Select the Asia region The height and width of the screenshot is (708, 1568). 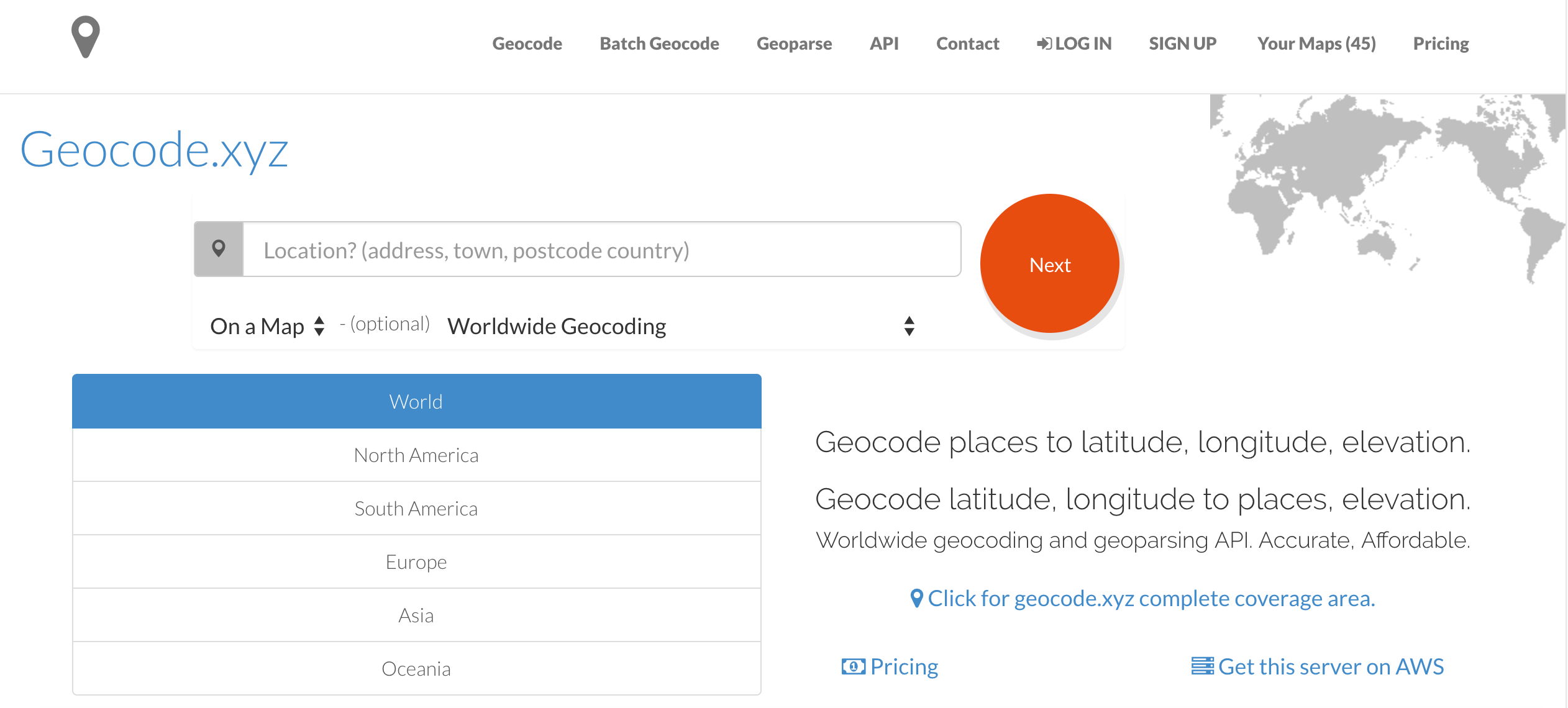point(416,615)
